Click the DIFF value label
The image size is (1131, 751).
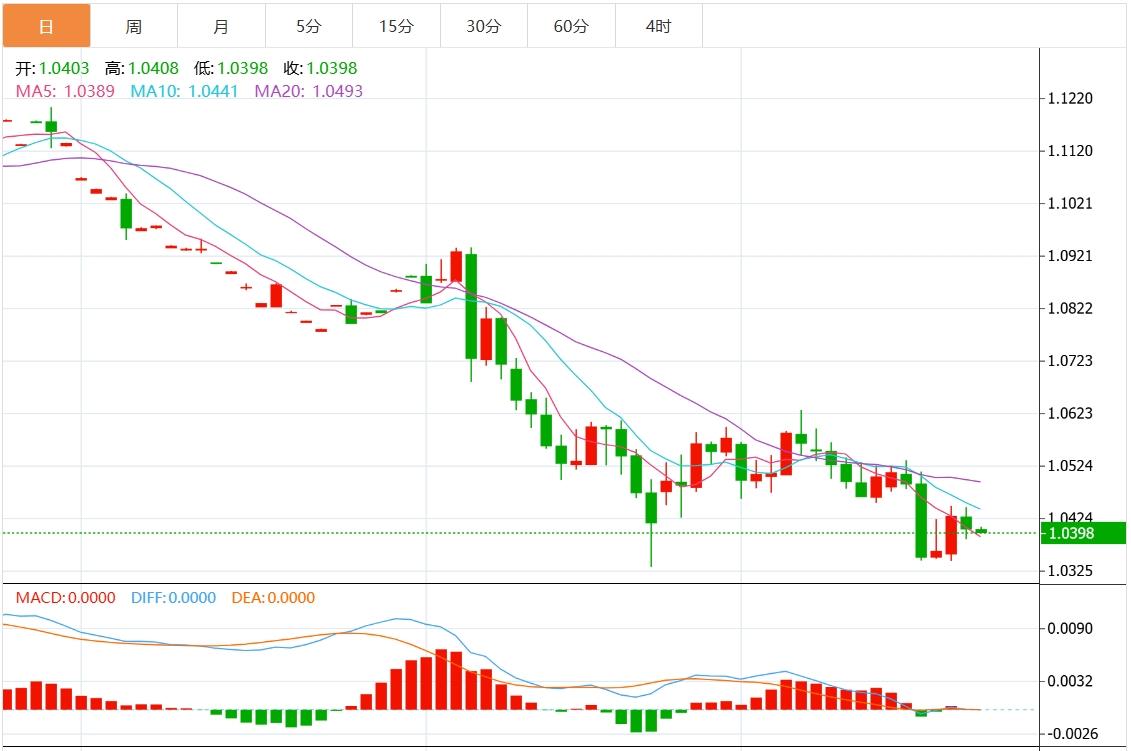coord(173,598)
